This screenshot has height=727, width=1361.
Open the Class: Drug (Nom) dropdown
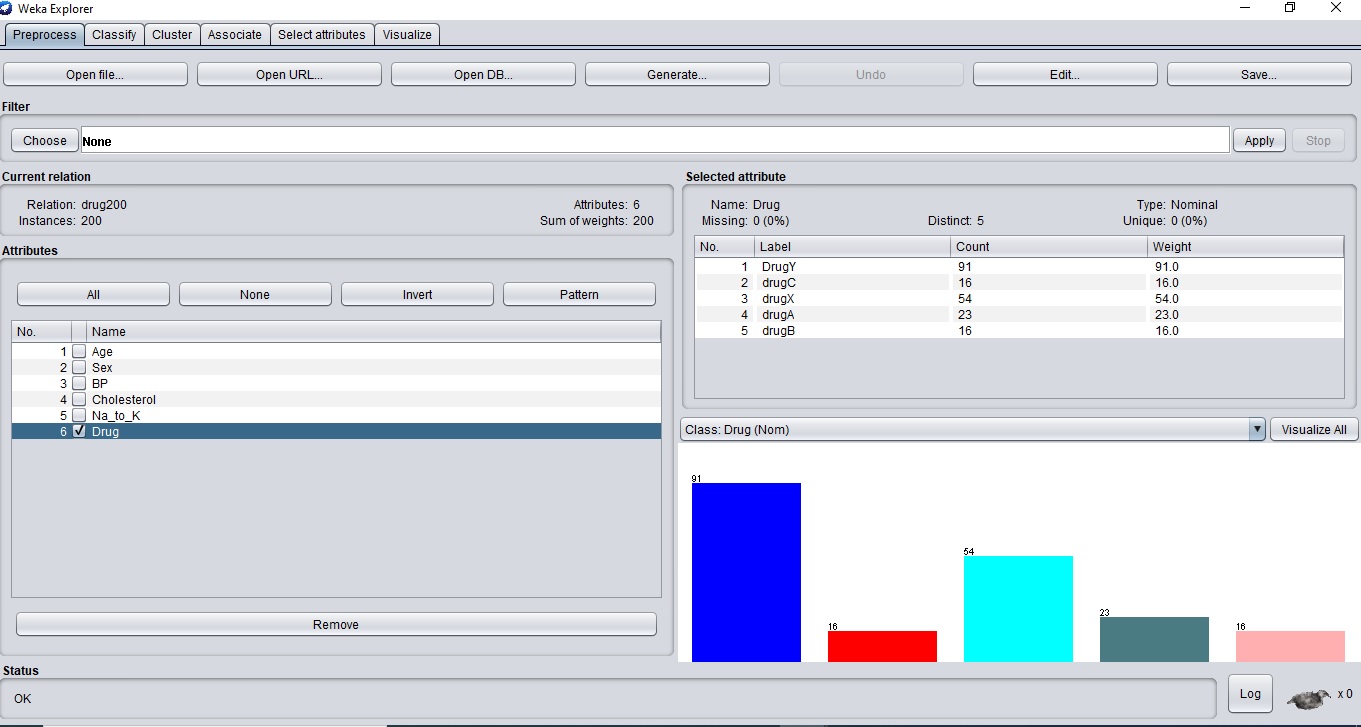973,430
